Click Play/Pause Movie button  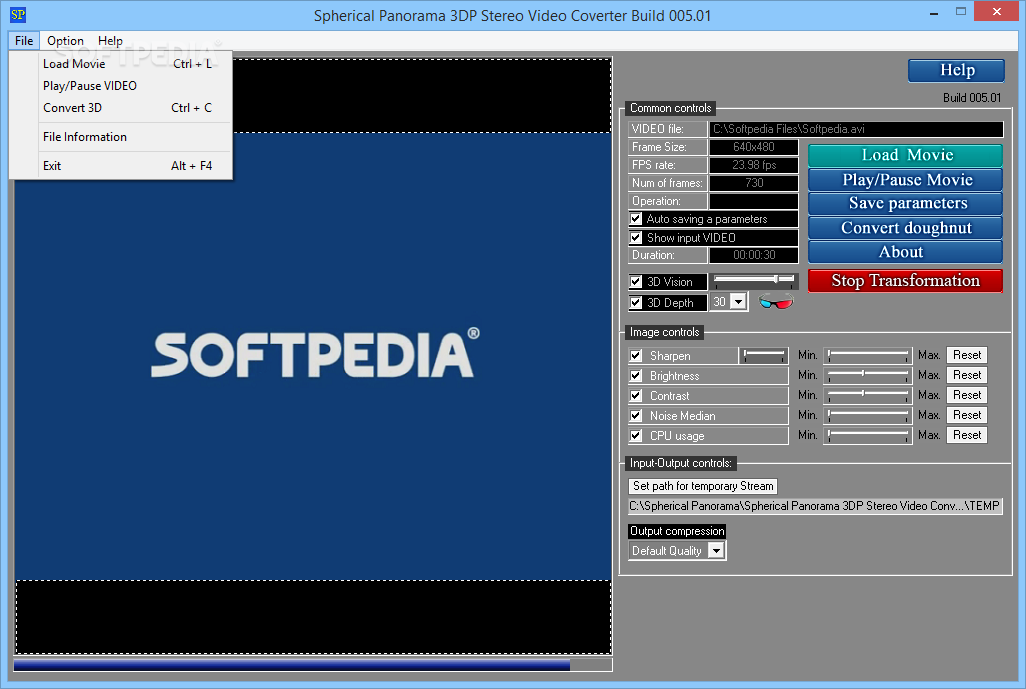906,179
